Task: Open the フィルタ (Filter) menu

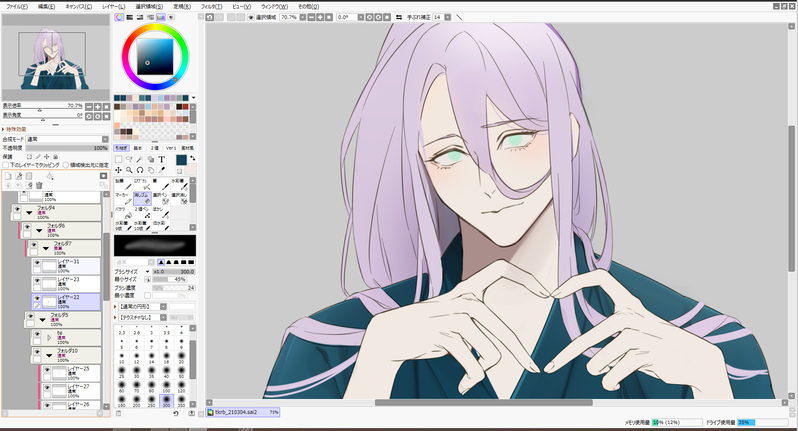Action: pyautogui.click(x=211, y=7)
